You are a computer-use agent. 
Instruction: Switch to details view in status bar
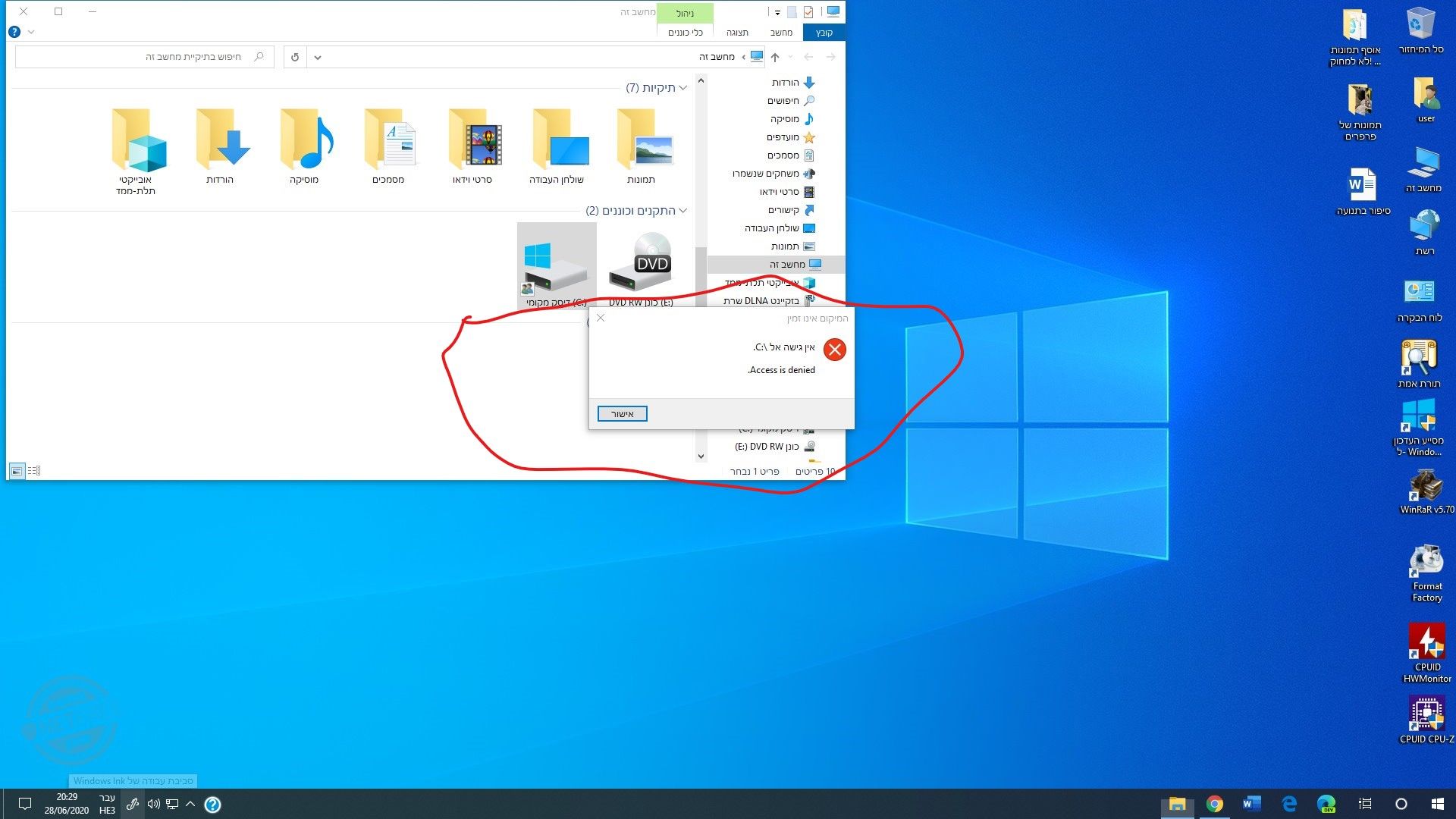point(34,471)
